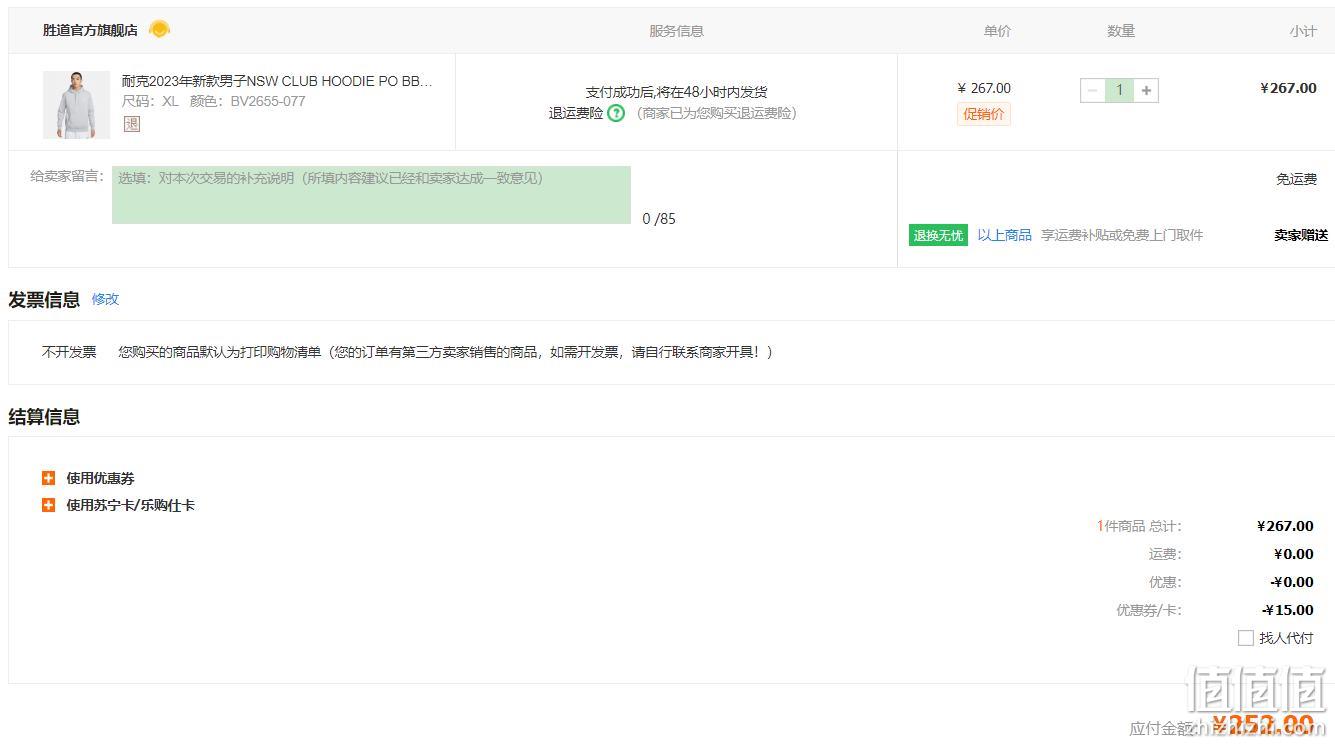Click the 退 return-service badge under the product
1335x745 pixels.
point(132,124)
